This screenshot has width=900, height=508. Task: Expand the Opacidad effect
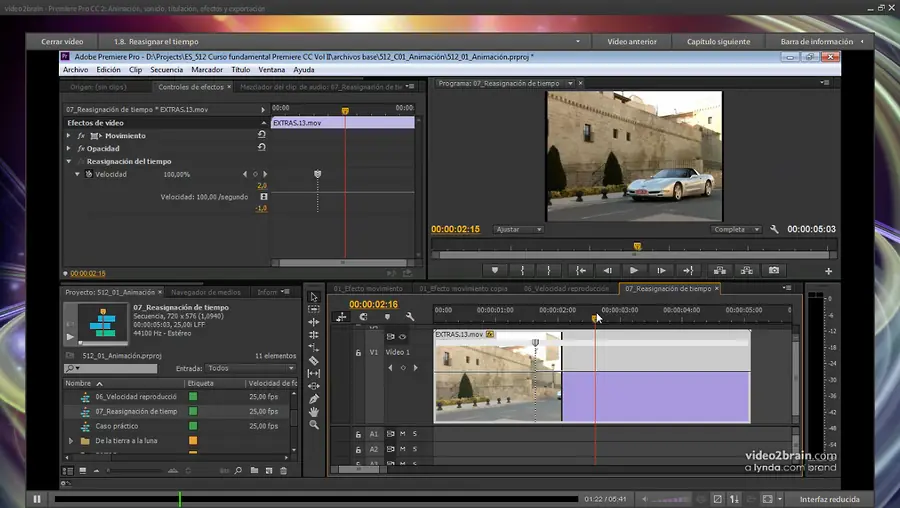[68, 148]
